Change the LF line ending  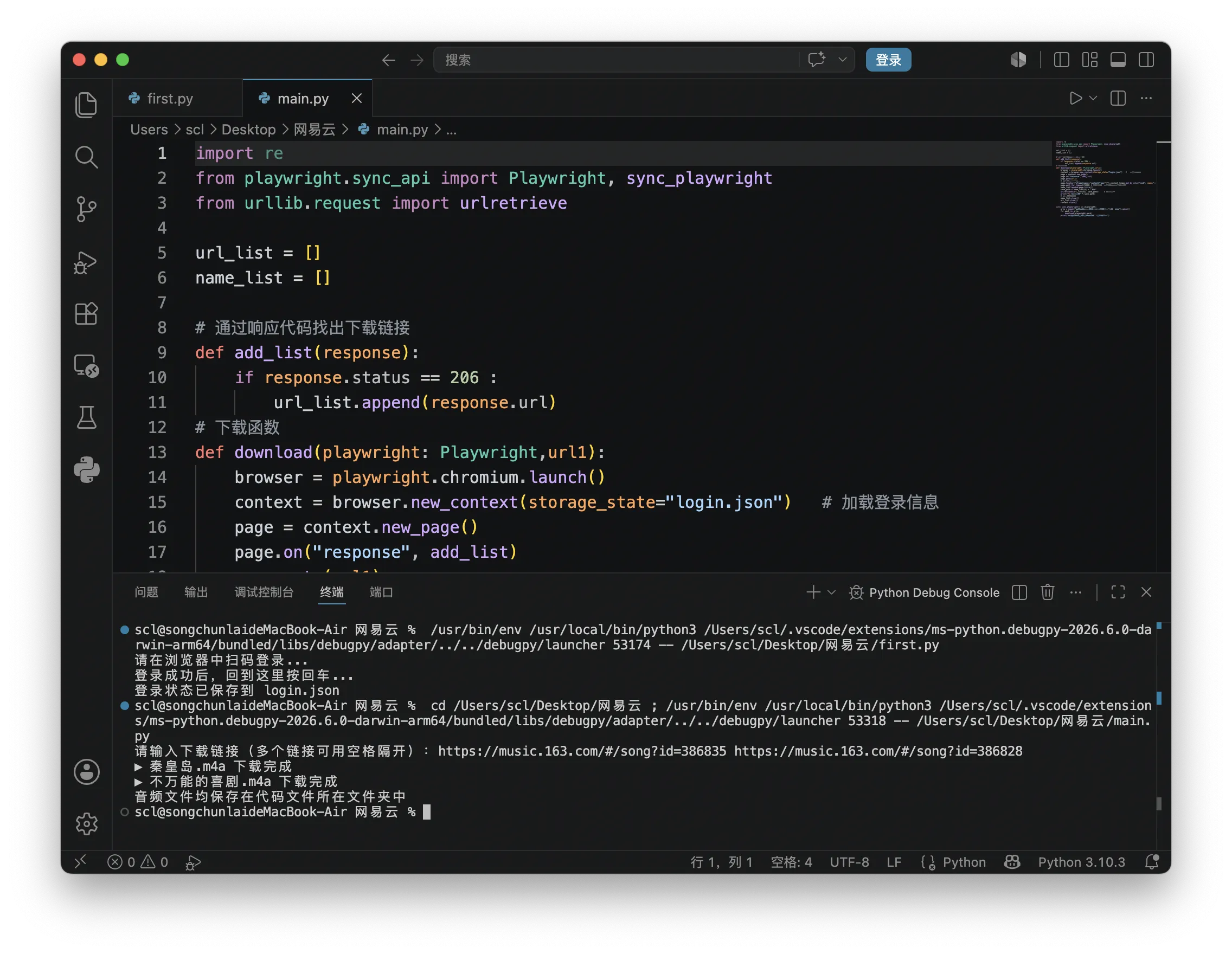coord(894,861)
